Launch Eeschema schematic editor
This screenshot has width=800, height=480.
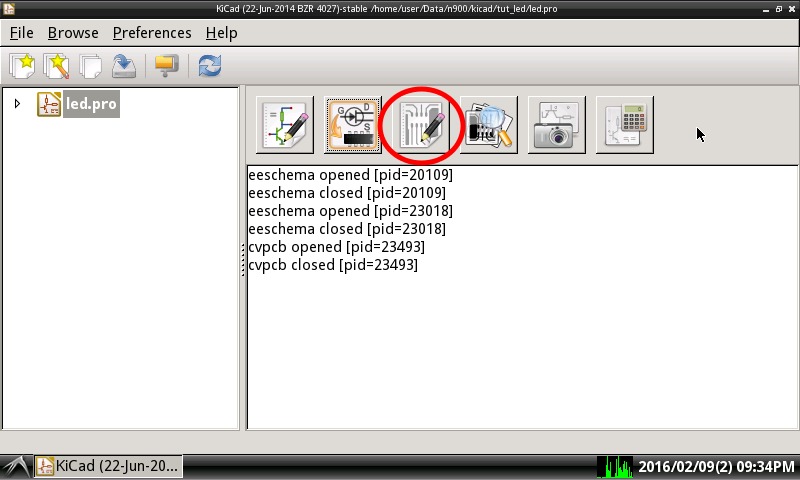click(x=285, y=125)
